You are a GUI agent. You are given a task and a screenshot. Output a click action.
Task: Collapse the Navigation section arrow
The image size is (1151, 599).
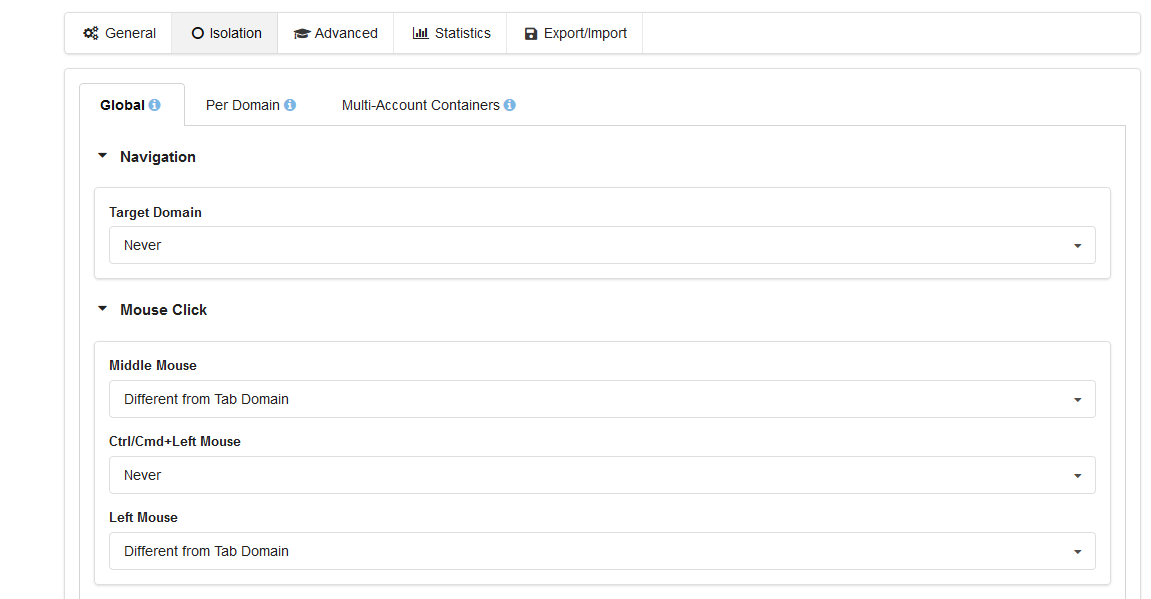102,156
